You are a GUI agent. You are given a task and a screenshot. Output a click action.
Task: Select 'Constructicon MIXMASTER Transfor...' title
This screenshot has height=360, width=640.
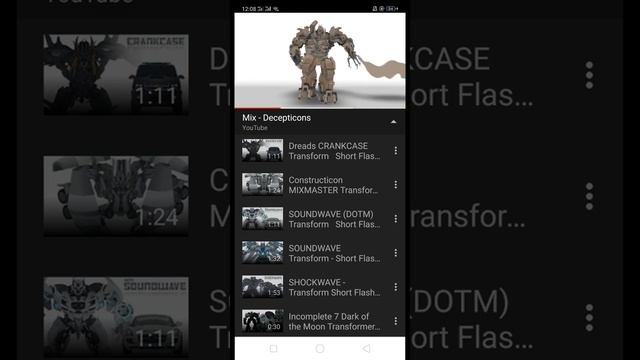333,185
